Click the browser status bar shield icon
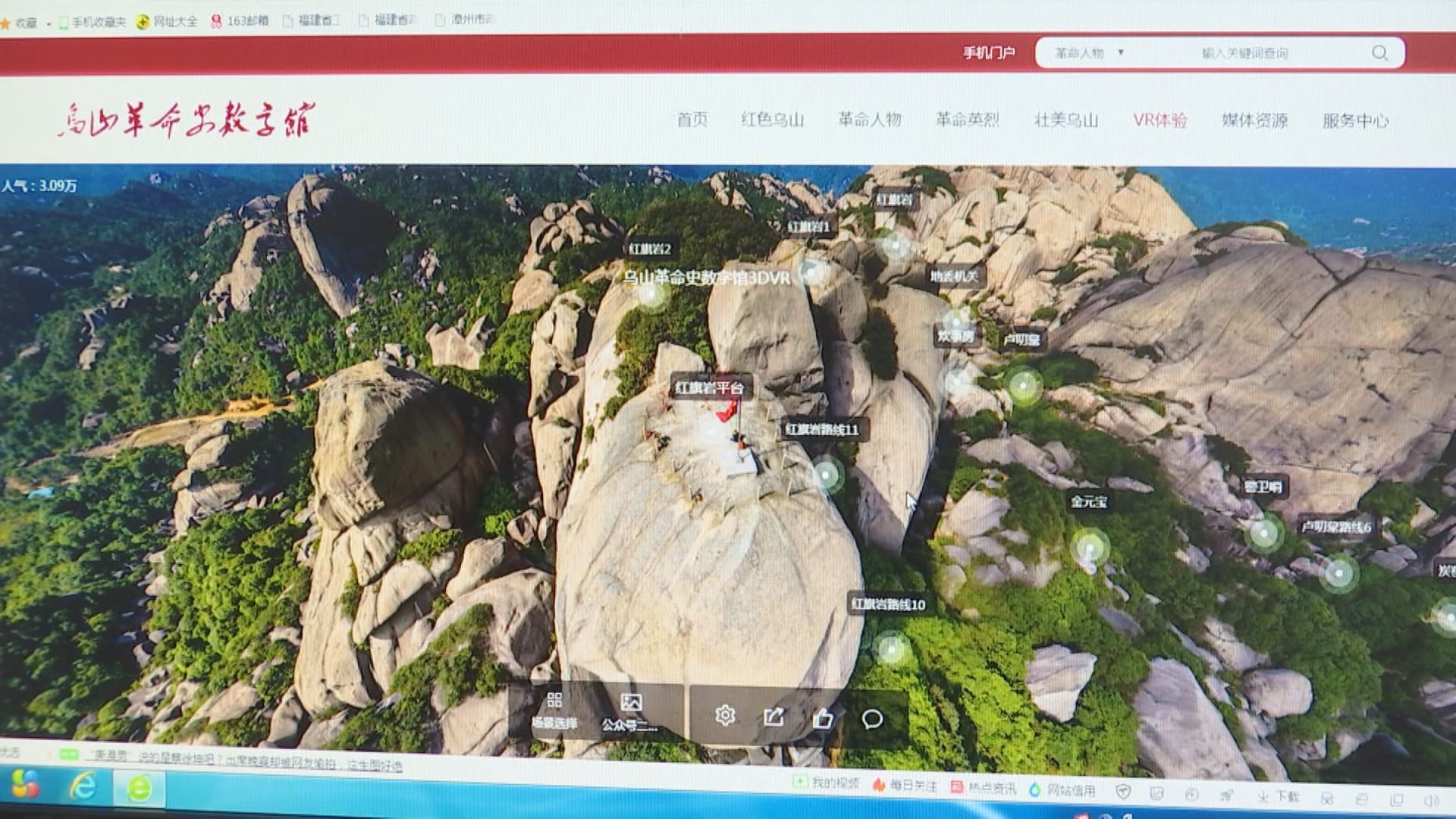 1123,792
